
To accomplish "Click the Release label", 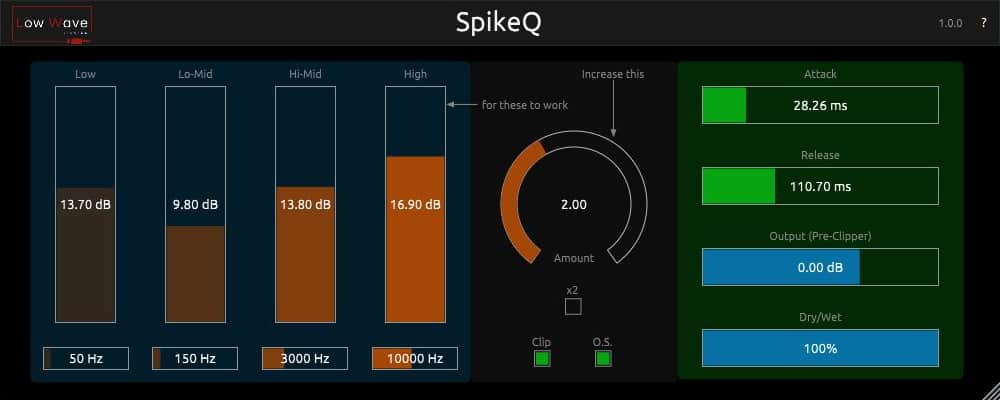I will pos(820,155).
